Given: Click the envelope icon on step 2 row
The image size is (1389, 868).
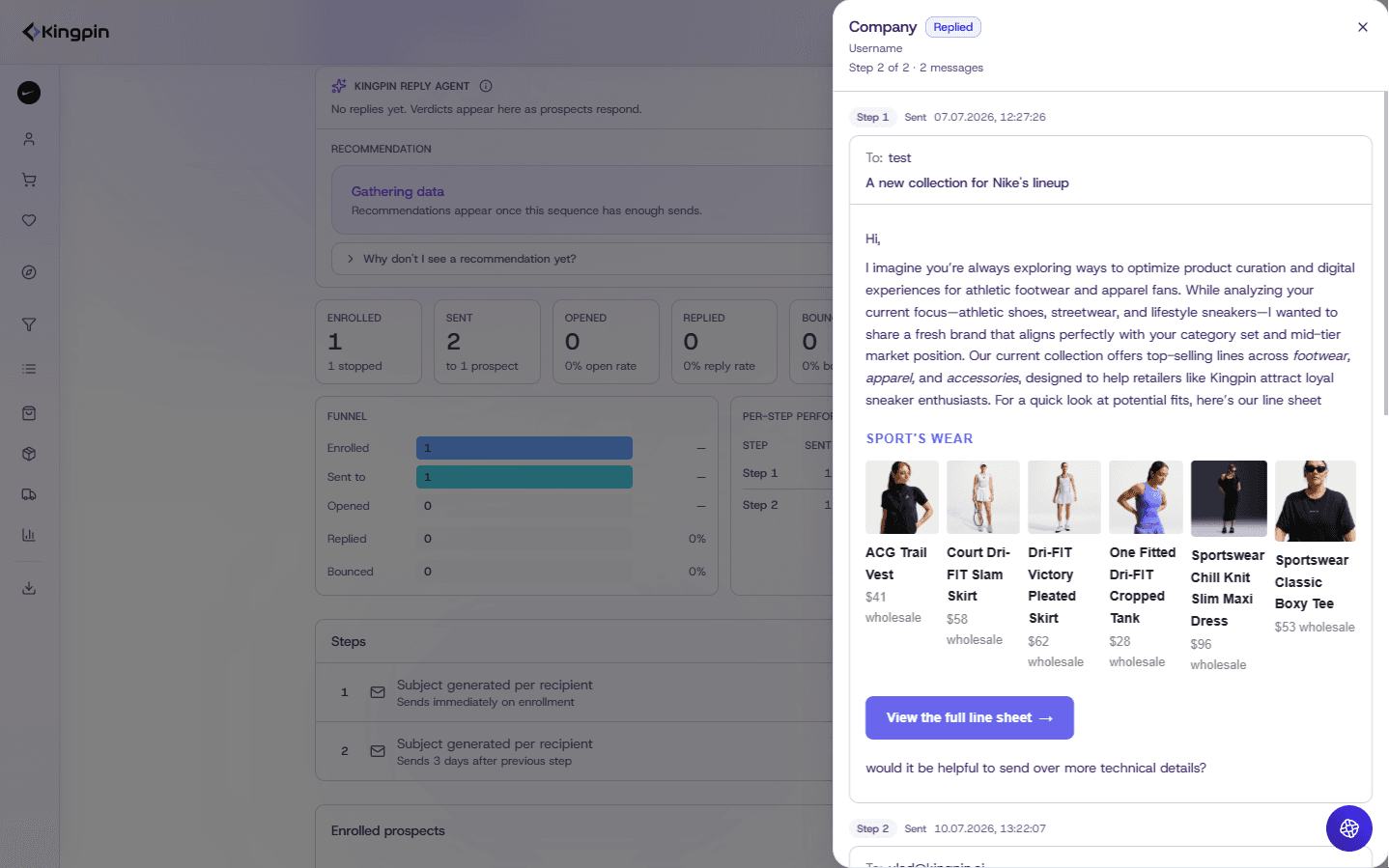Looking at the screenshot, I should tap(378, 751).
